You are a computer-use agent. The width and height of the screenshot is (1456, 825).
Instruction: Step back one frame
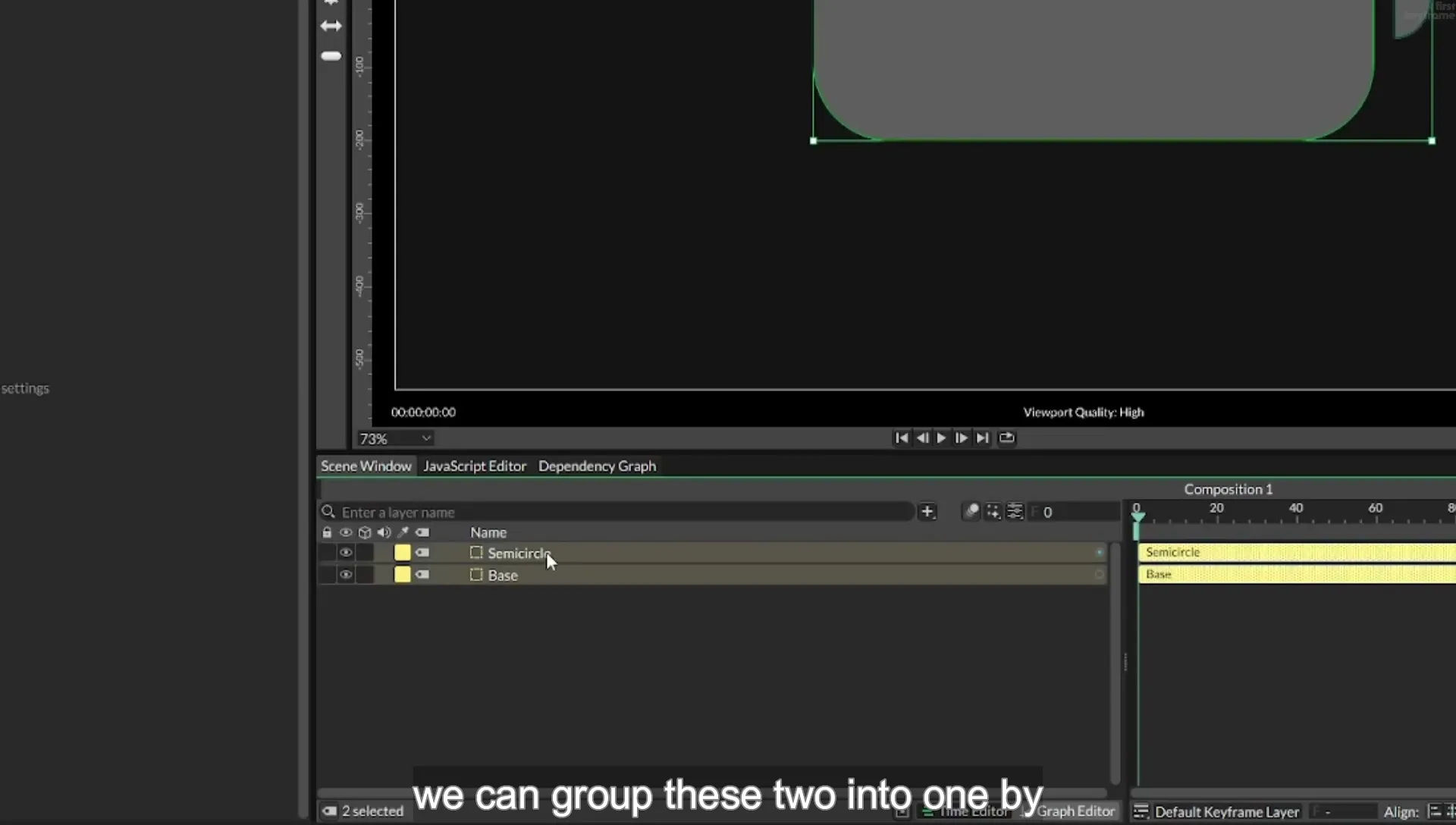tap(922, 438)
